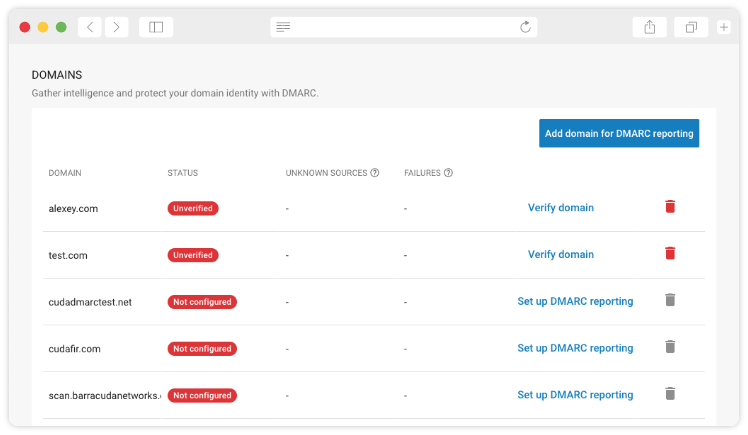This screenshot has width=748, height=435.
Task: Reload the page with refresh icon
Action: click(525, 27)
